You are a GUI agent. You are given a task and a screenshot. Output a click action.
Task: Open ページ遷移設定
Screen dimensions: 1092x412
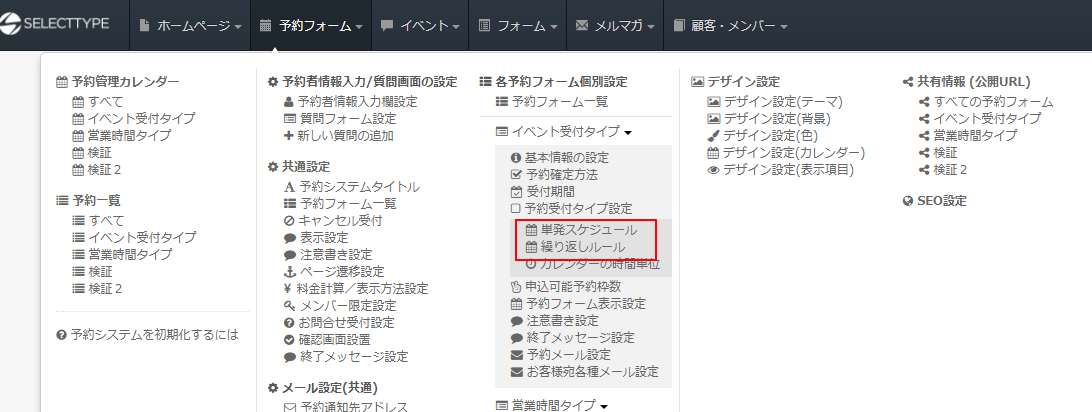click(x=334, y=271)
